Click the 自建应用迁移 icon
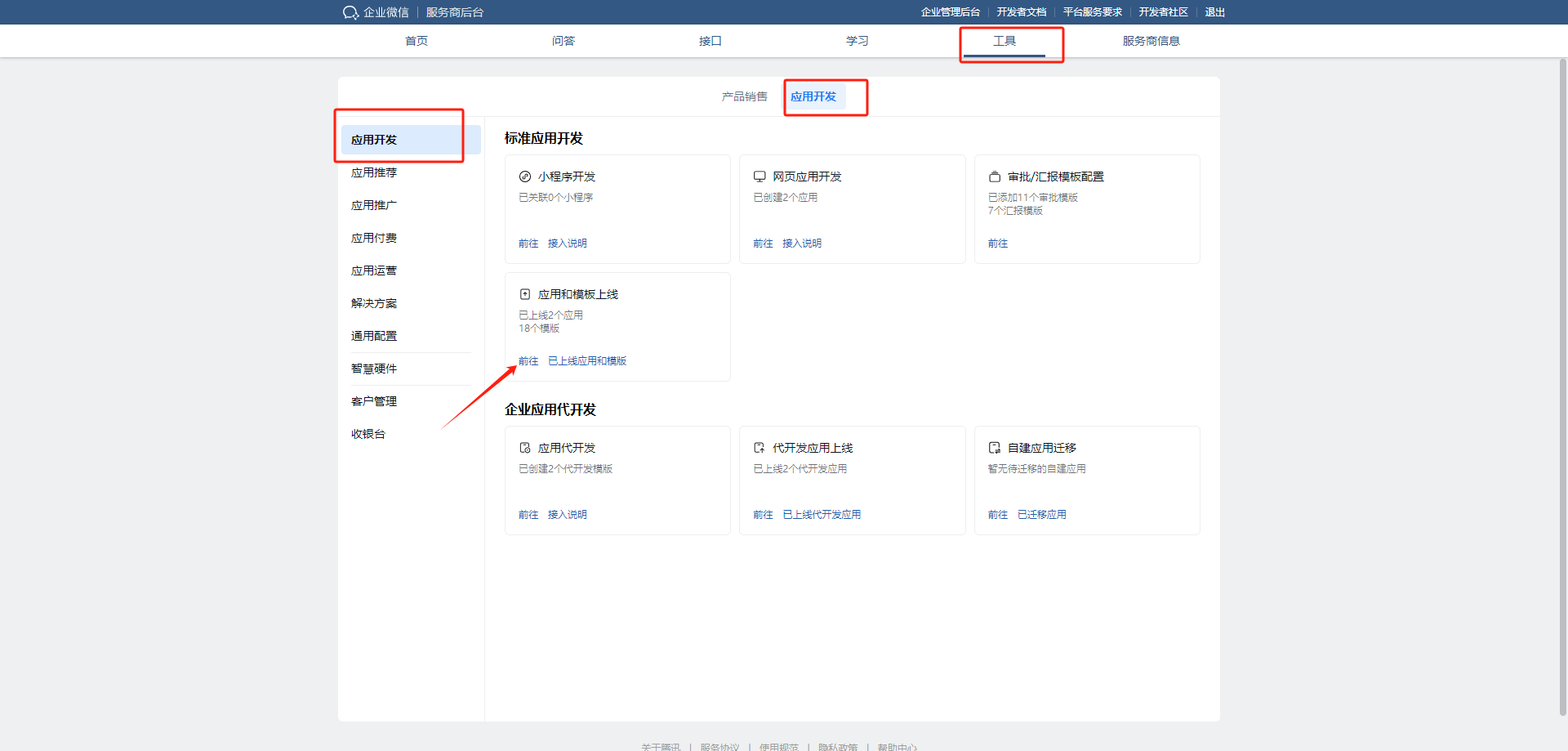 995,448
